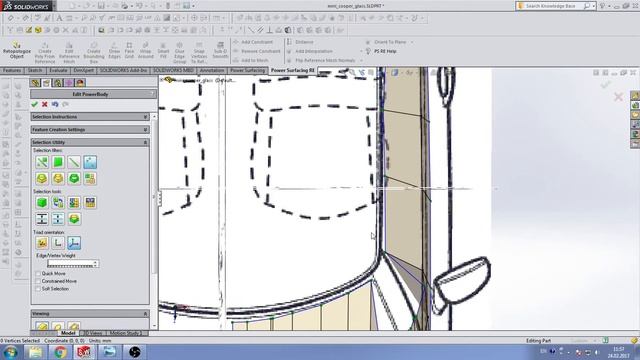Screen dimensions: 640x360
Task: Expand the Feature Creation Settings section
Action: point(90,129)
